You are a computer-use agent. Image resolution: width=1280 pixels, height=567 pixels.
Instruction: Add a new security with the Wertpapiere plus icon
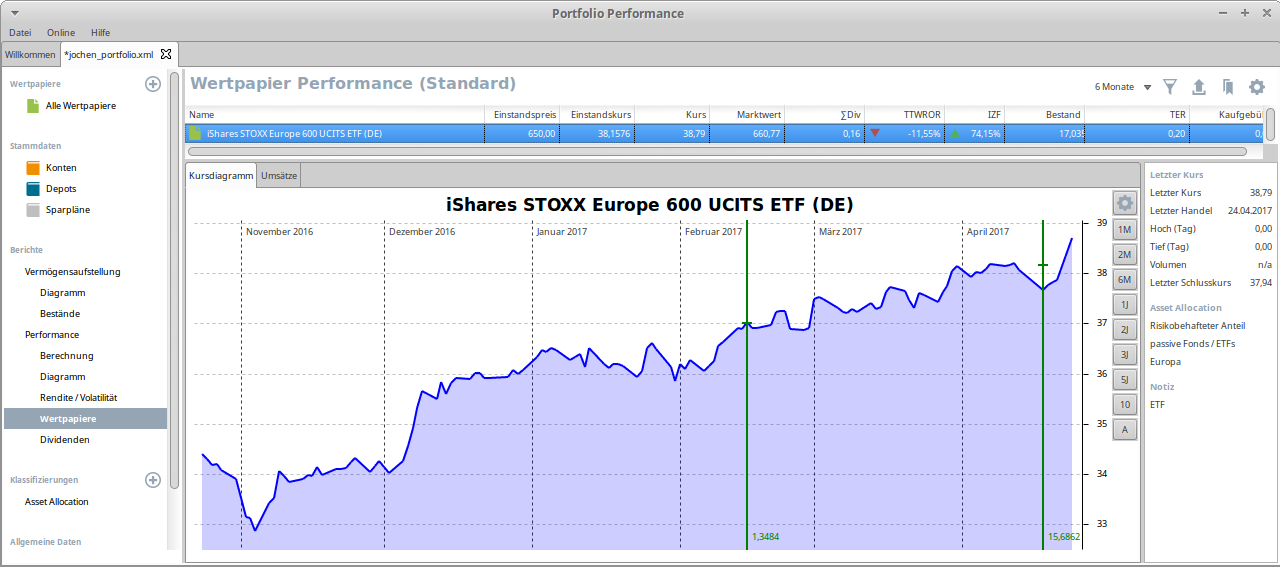[x=153, y=84]
